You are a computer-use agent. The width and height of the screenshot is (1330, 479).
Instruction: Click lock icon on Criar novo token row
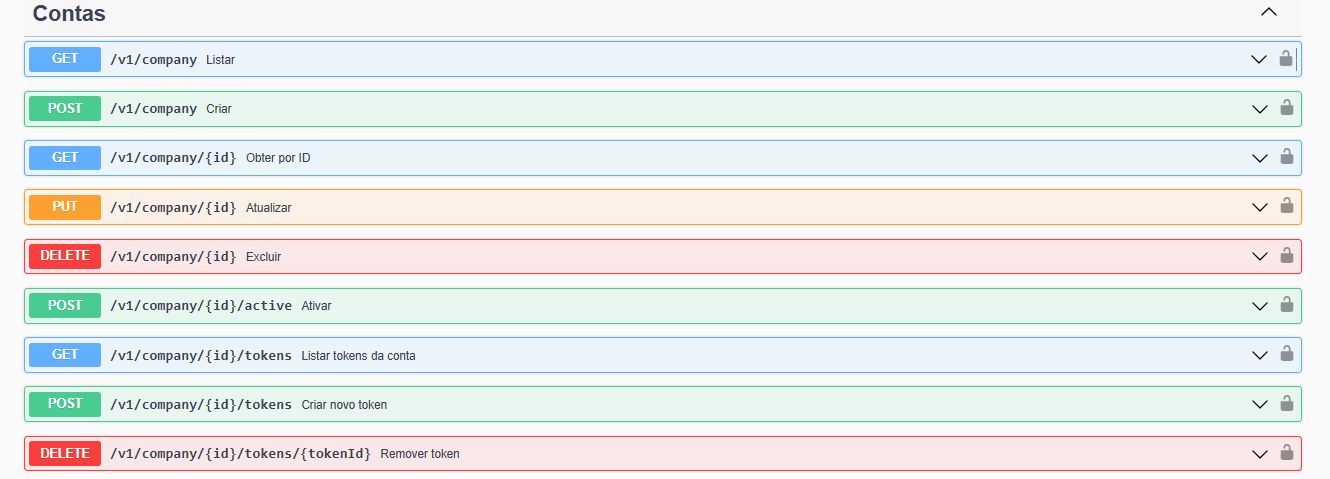[x=1286, y=404]
